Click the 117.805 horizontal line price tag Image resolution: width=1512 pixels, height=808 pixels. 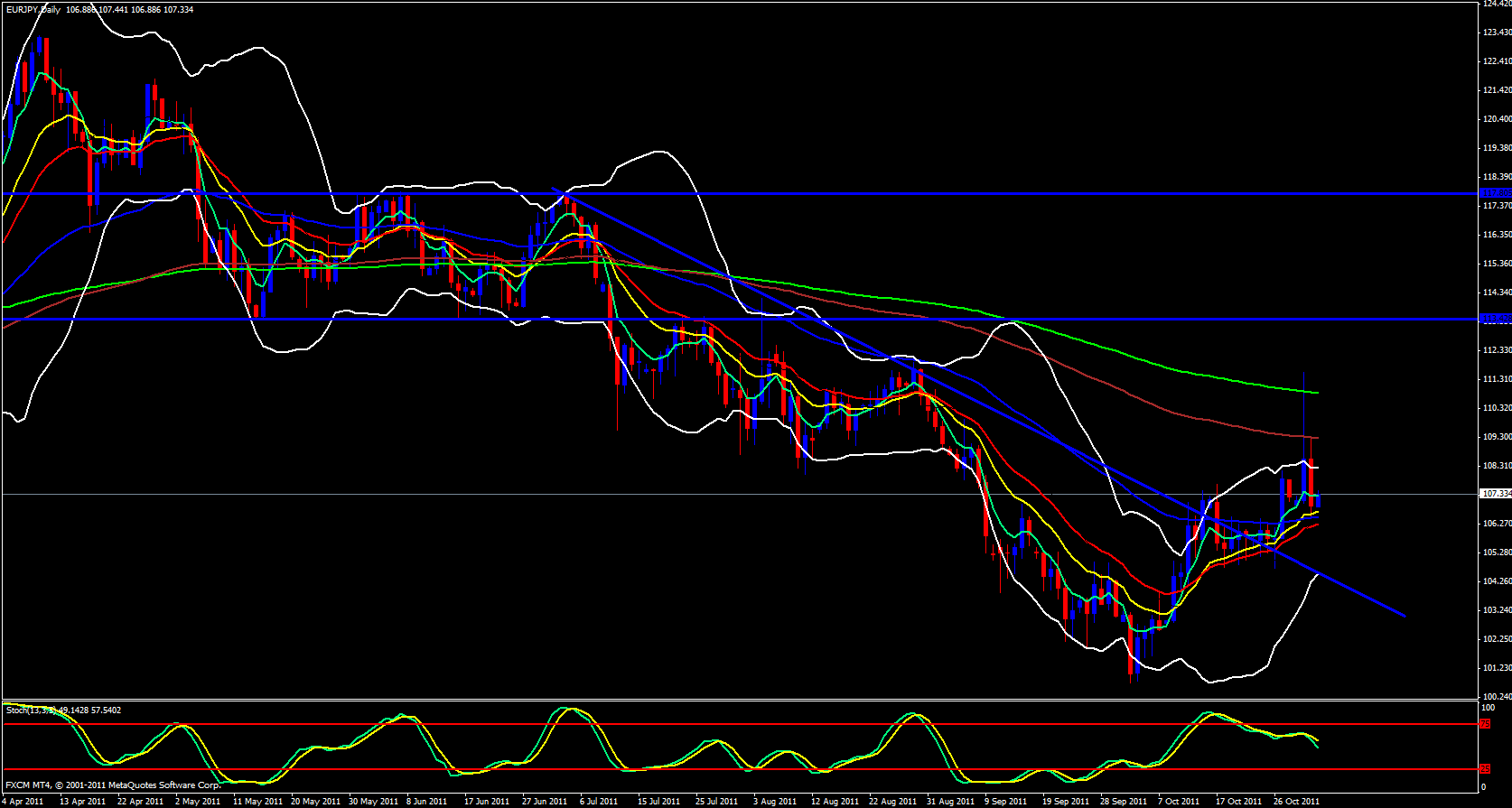coord(1497,193)
